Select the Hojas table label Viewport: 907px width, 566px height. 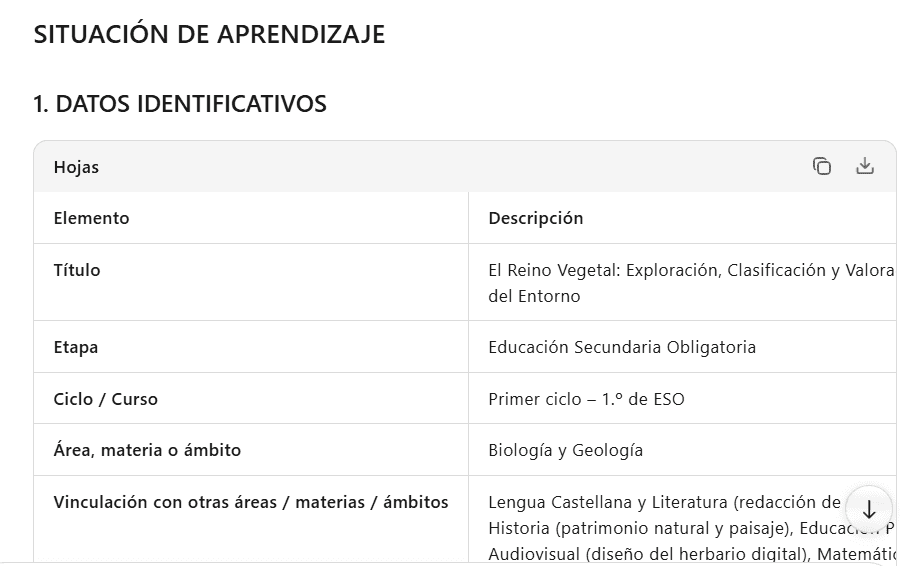[76, 167]
